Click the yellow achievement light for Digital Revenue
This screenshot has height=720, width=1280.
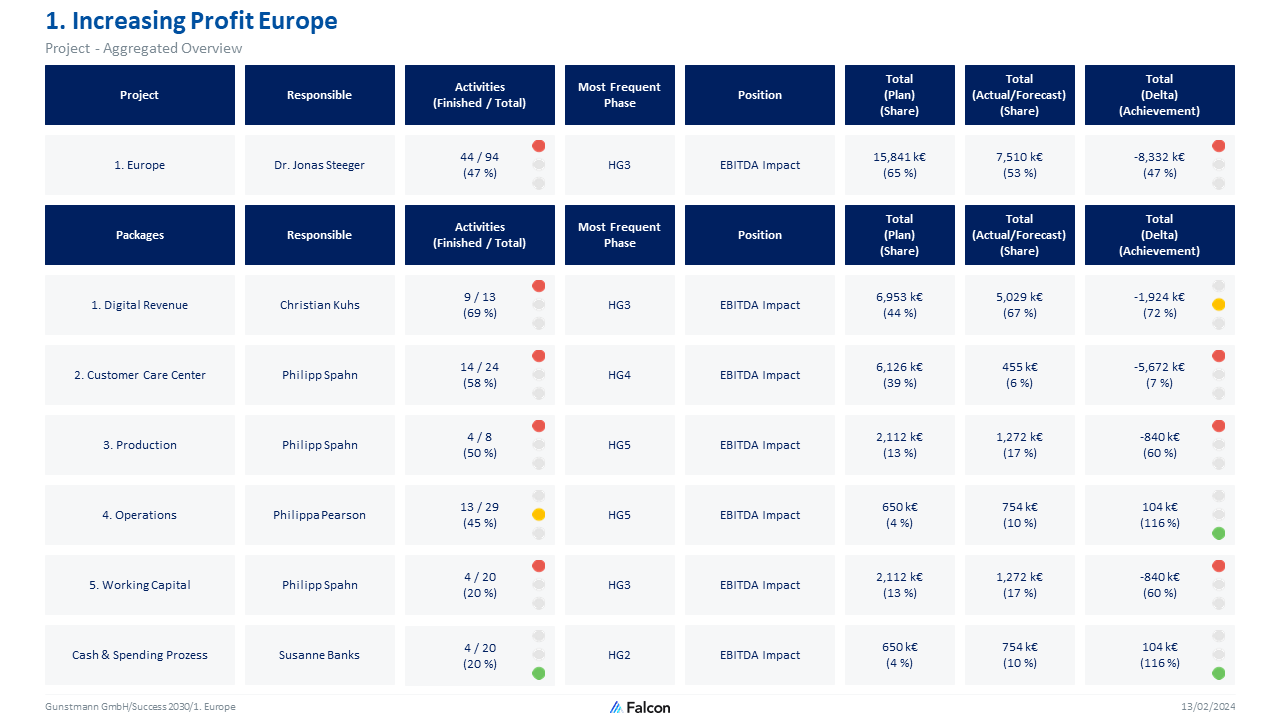pos(1218,304)
